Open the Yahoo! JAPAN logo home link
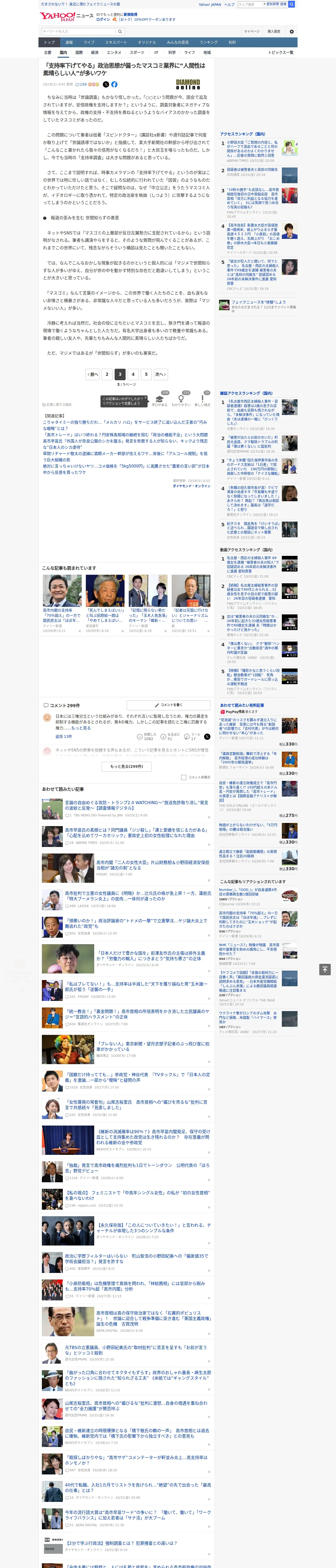Image resolution: width=336 pixels, height=1568 pixels. (x=58, y=17)
